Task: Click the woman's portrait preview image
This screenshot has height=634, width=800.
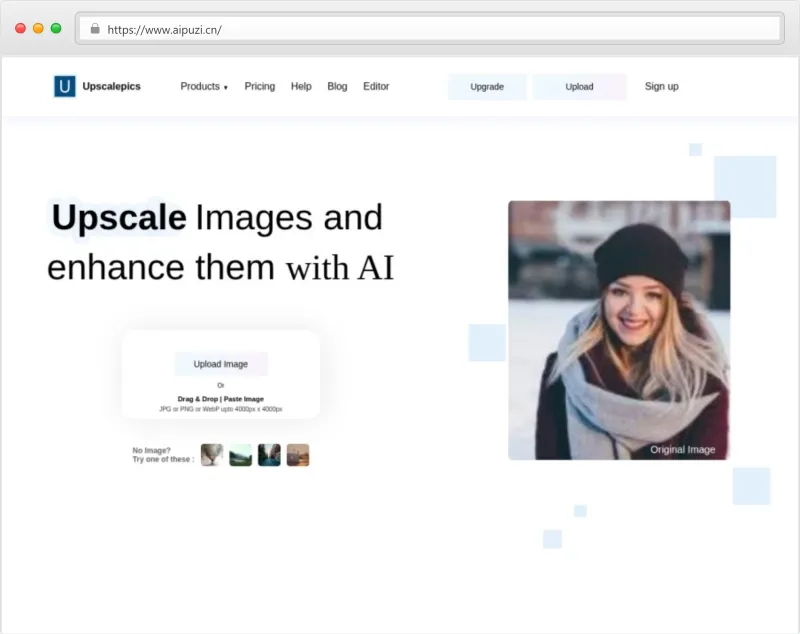Action: tap(619, 330)
